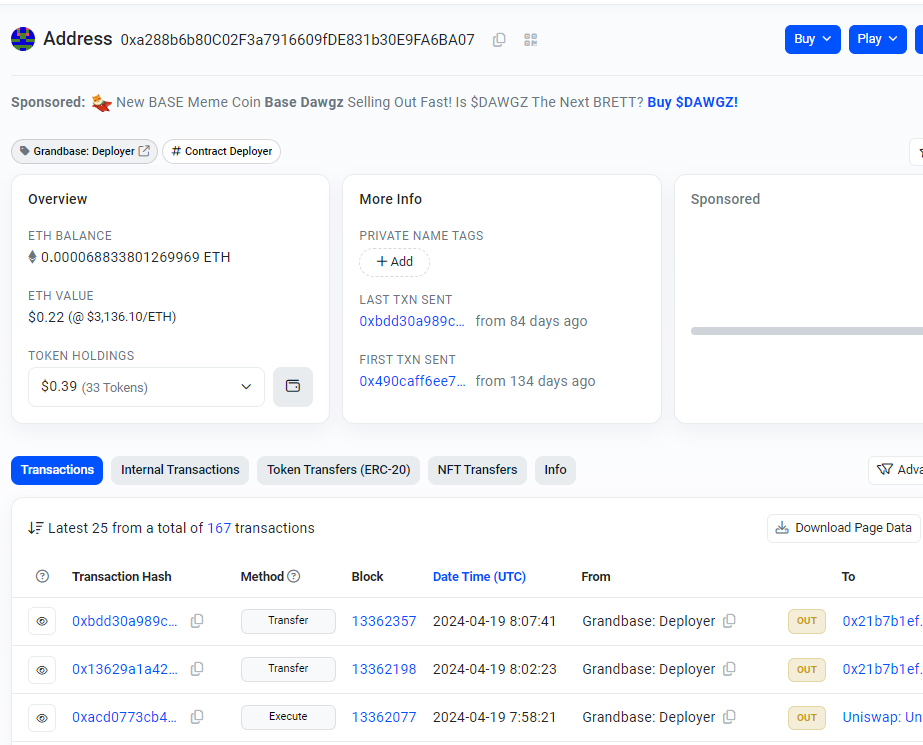The height and width of the screenshot is (745, 923).
Task: Click the Transfer method badge in block 13362357 row
Action: 288,621
